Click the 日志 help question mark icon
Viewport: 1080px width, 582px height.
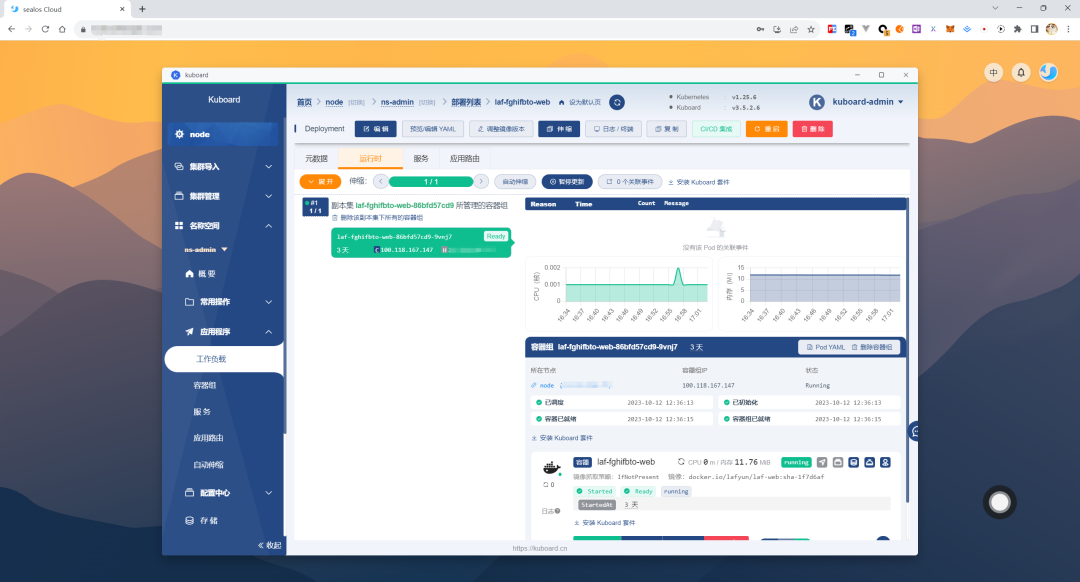coord(557,511)
